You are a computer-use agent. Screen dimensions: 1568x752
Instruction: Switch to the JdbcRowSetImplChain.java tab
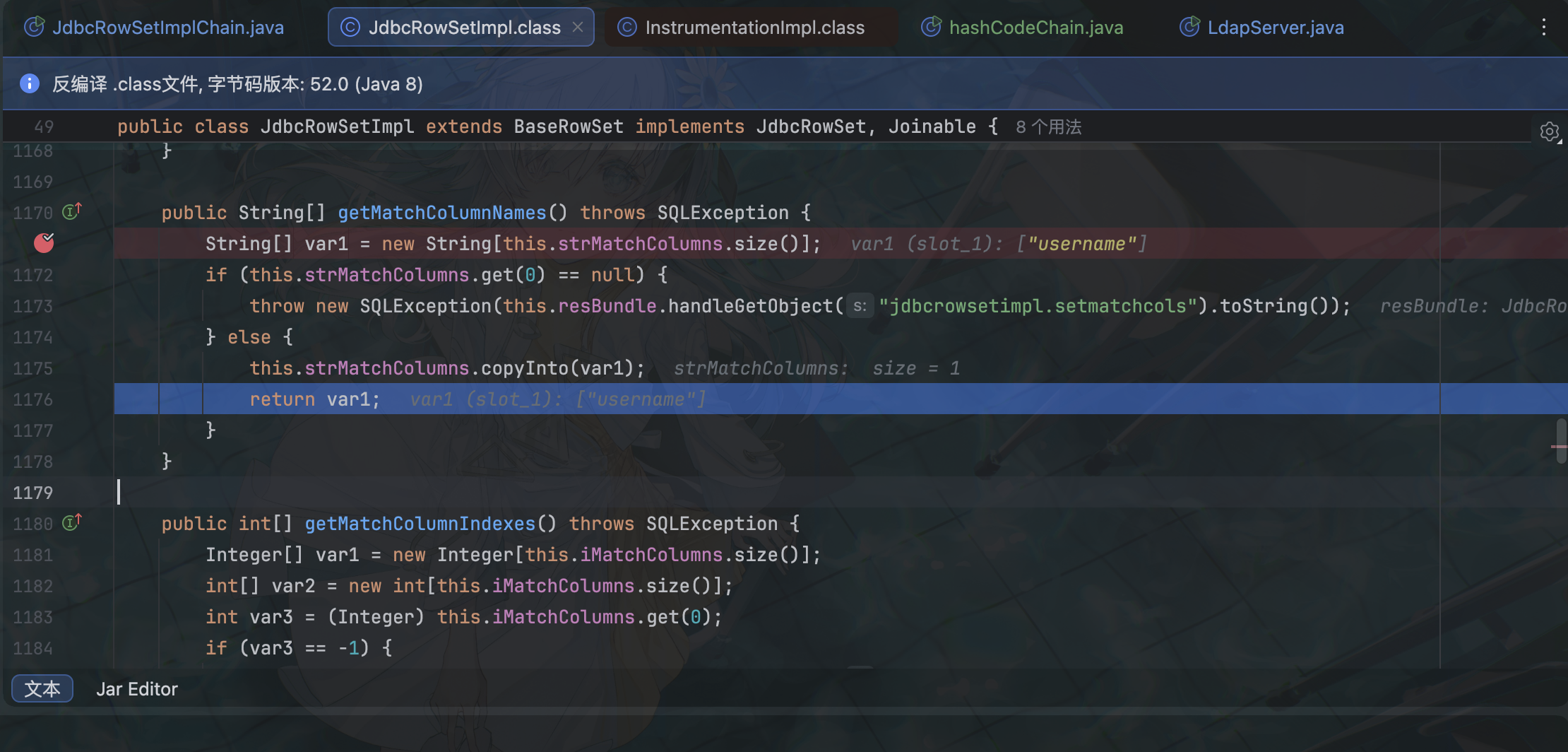[167, 28]
